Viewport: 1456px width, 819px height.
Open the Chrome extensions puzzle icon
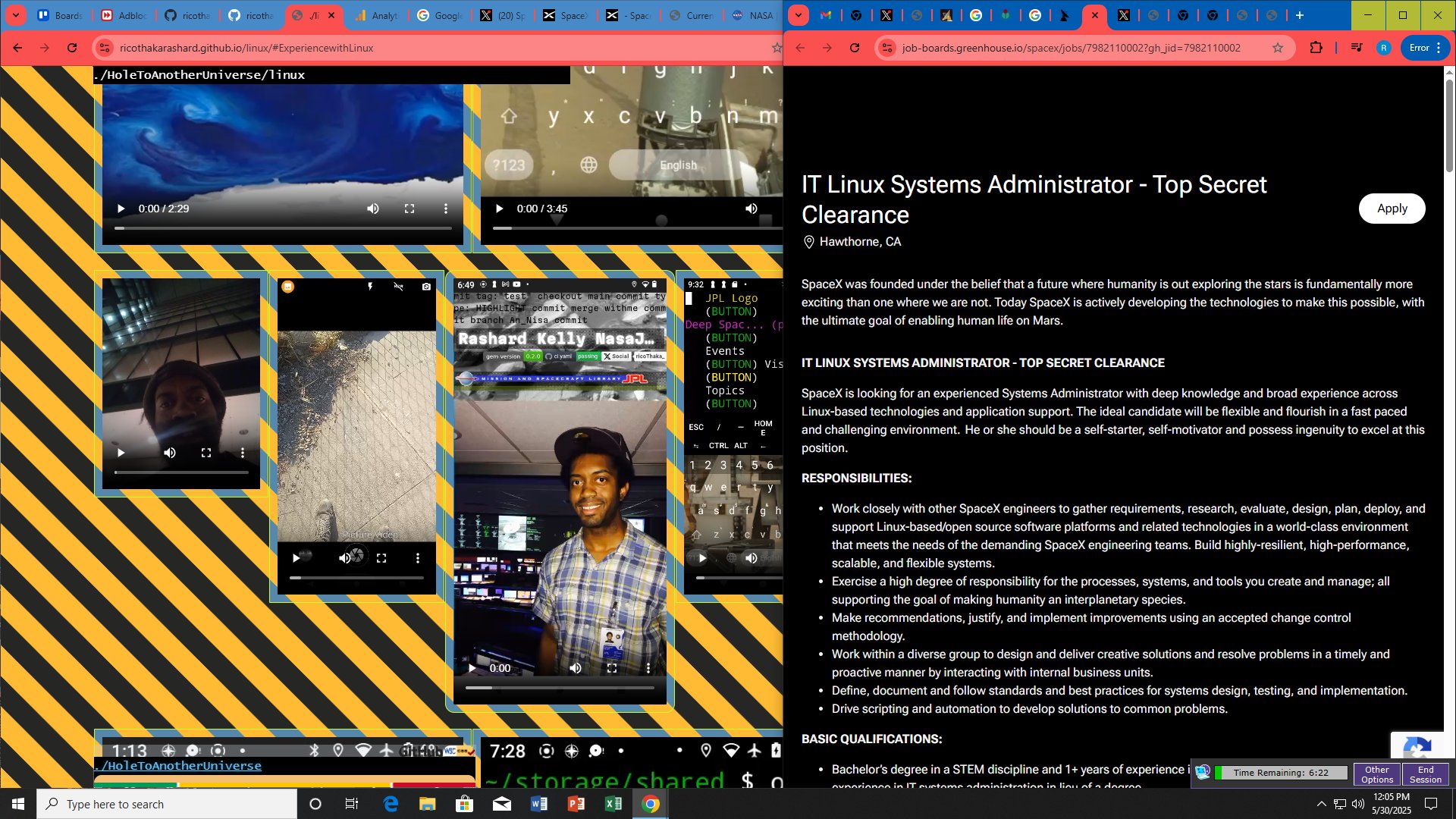(x=1316, y=48)
